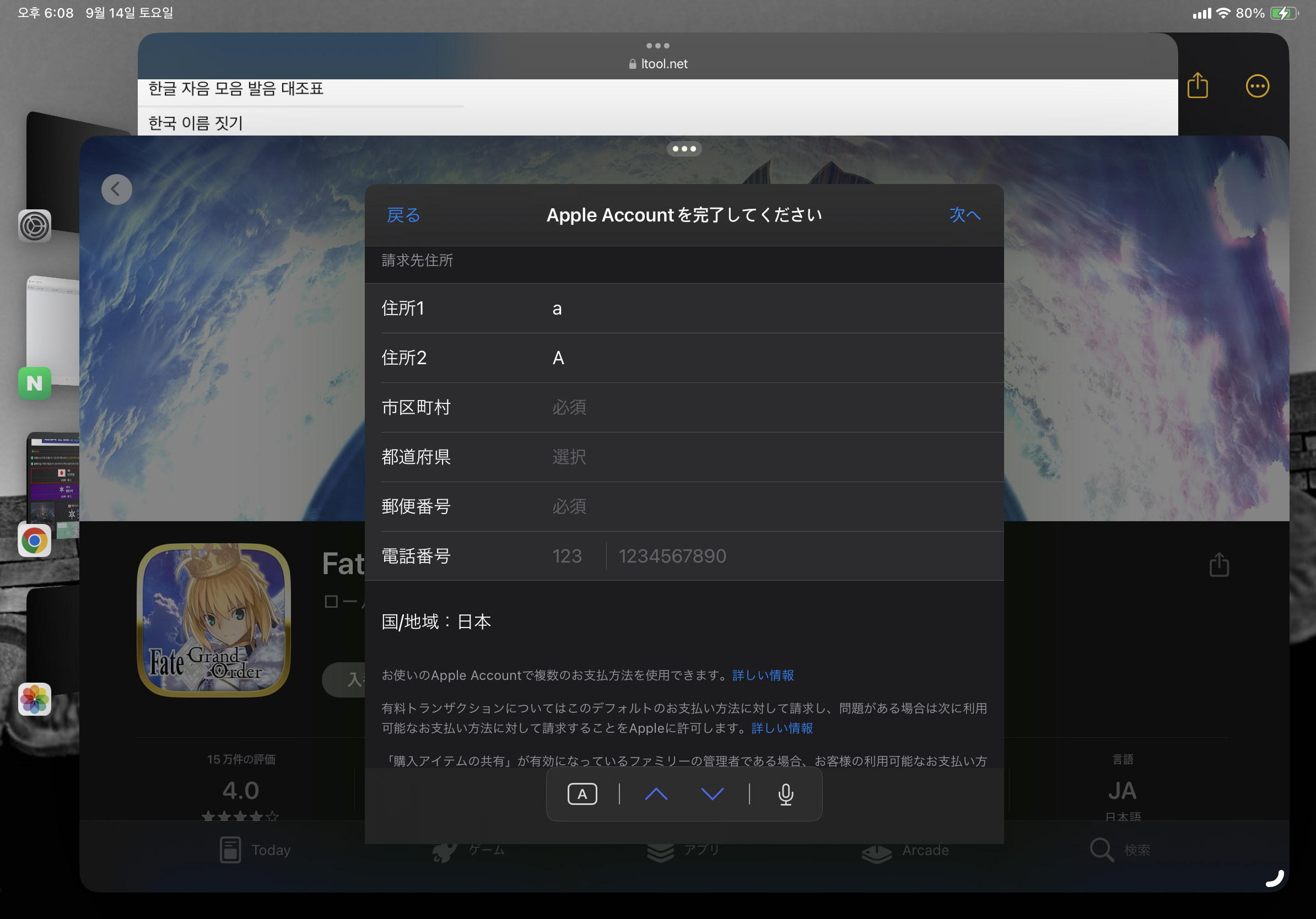This screenshot has width=1316, height=919.
Task: Tap the back chevron on App Store page
Action: click(x=116, y=189)
